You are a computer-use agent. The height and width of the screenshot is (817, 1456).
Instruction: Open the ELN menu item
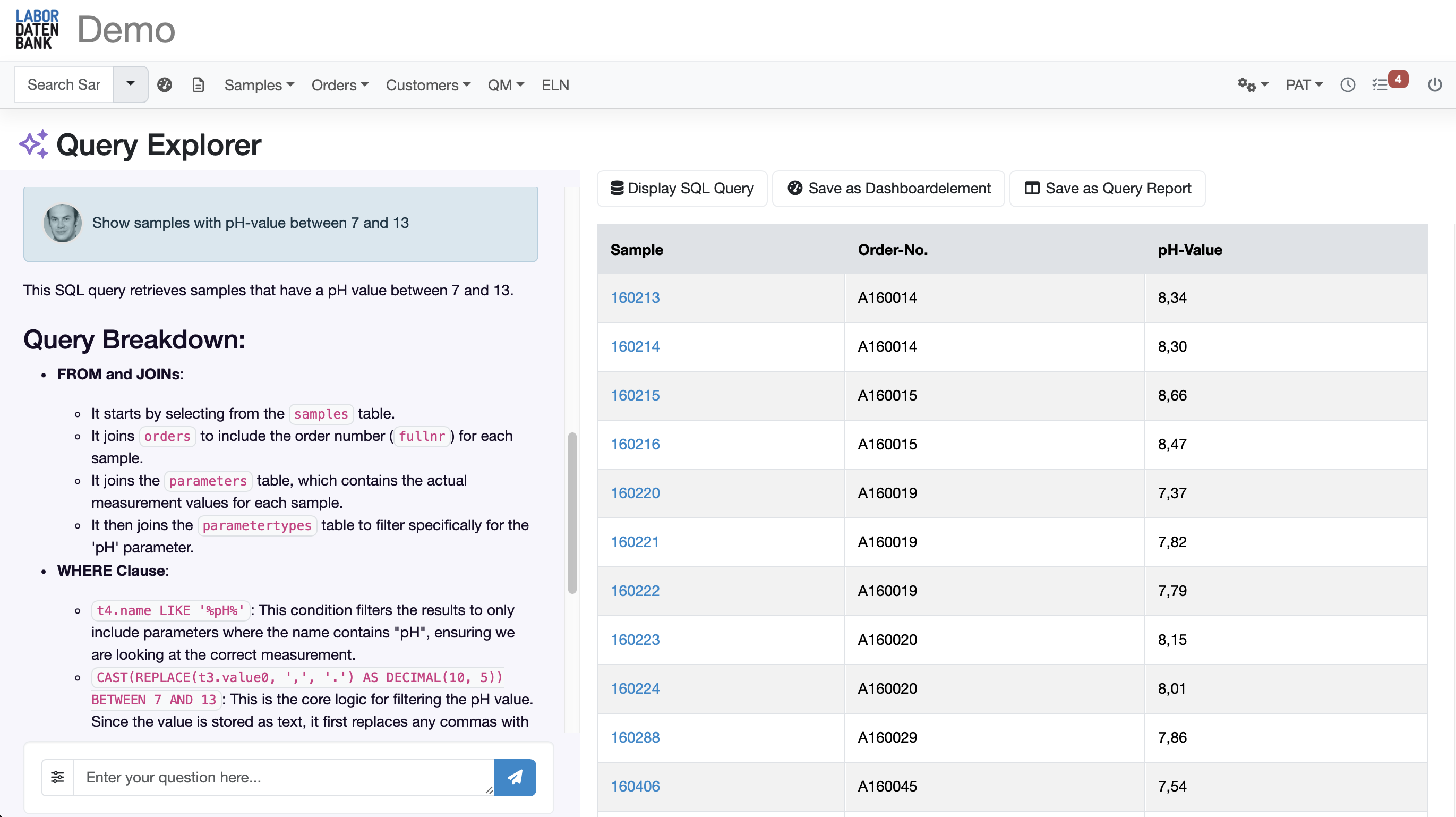pyautogui.click(x=555, y=85)
